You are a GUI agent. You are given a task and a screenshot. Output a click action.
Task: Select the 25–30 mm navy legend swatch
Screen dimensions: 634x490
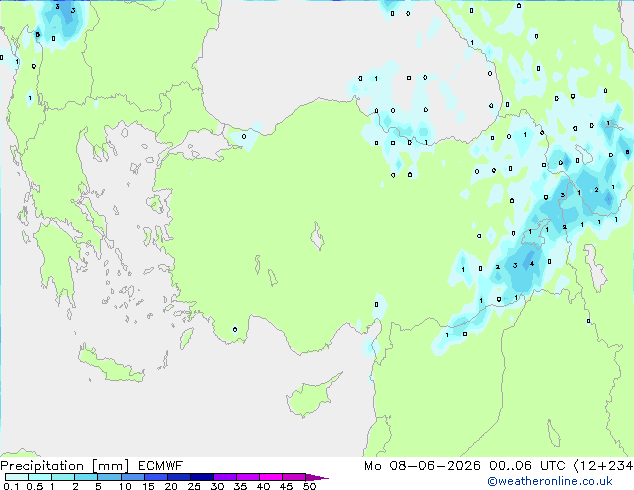click(202, 477)
